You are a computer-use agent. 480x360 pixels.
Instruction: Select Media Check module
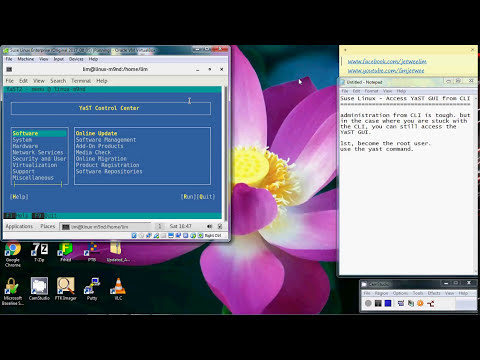coord(93,152)
